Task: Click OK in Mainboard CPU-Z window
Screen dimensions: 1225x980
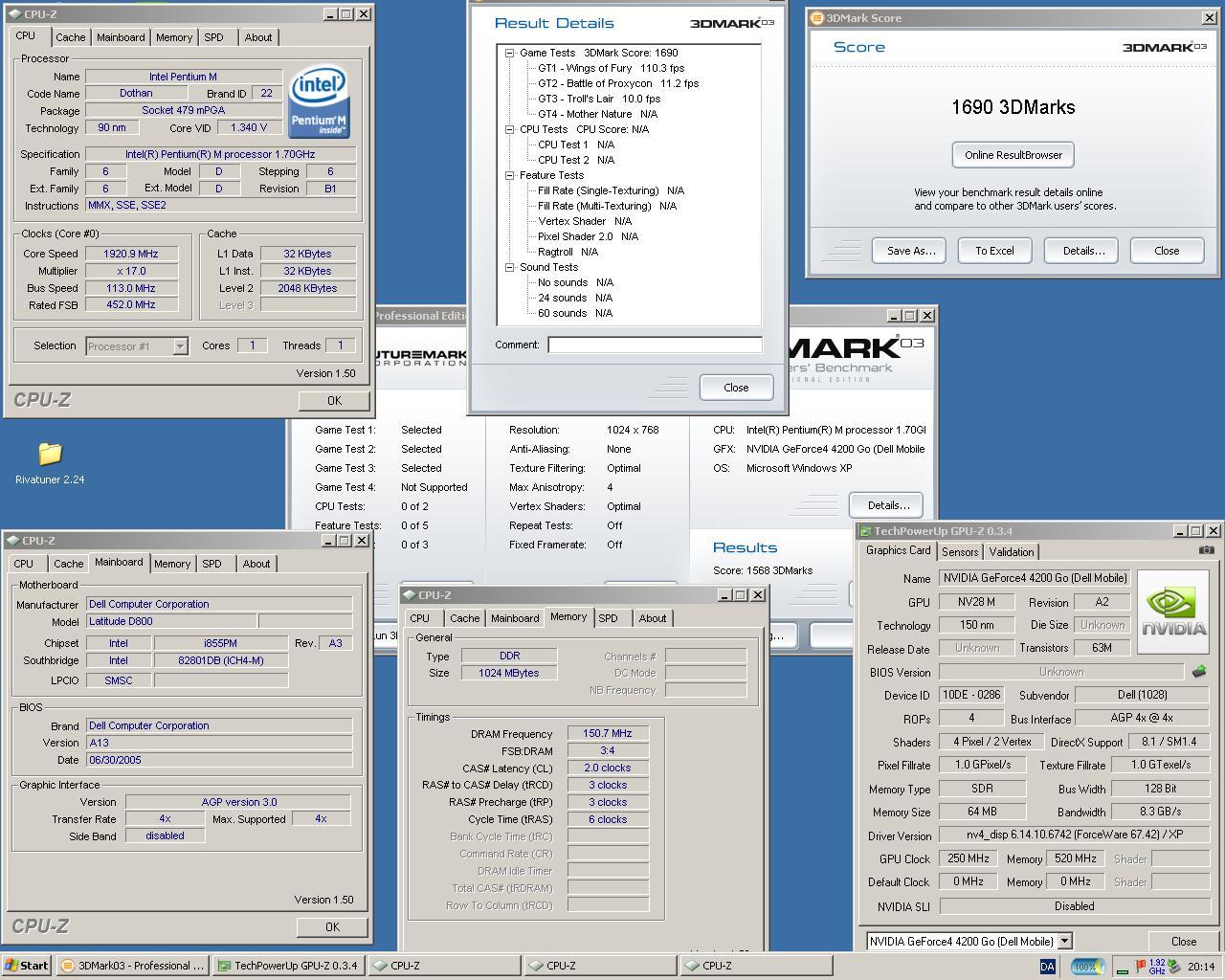Action: [332, 926]
